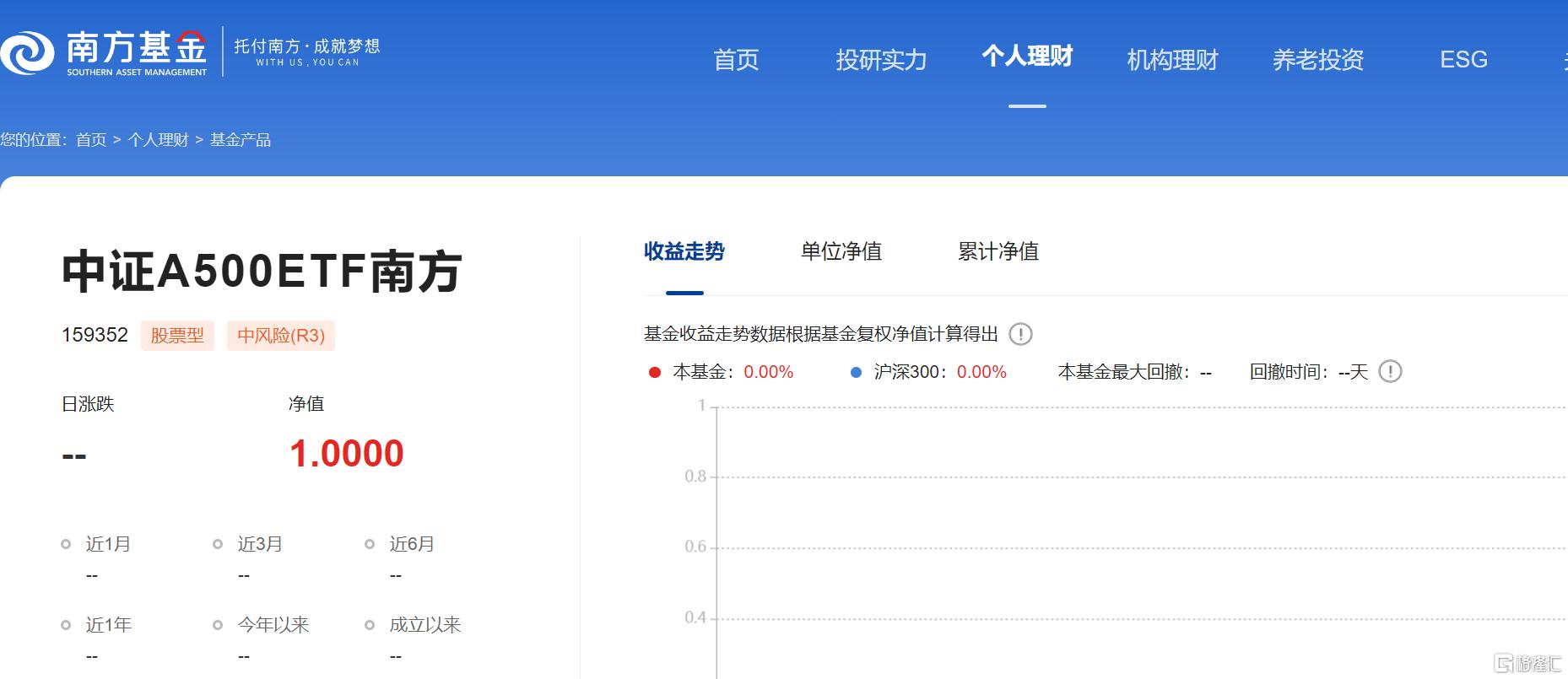
Task: Click fund title 中证A500ETF南方
Action: [262, 272]
